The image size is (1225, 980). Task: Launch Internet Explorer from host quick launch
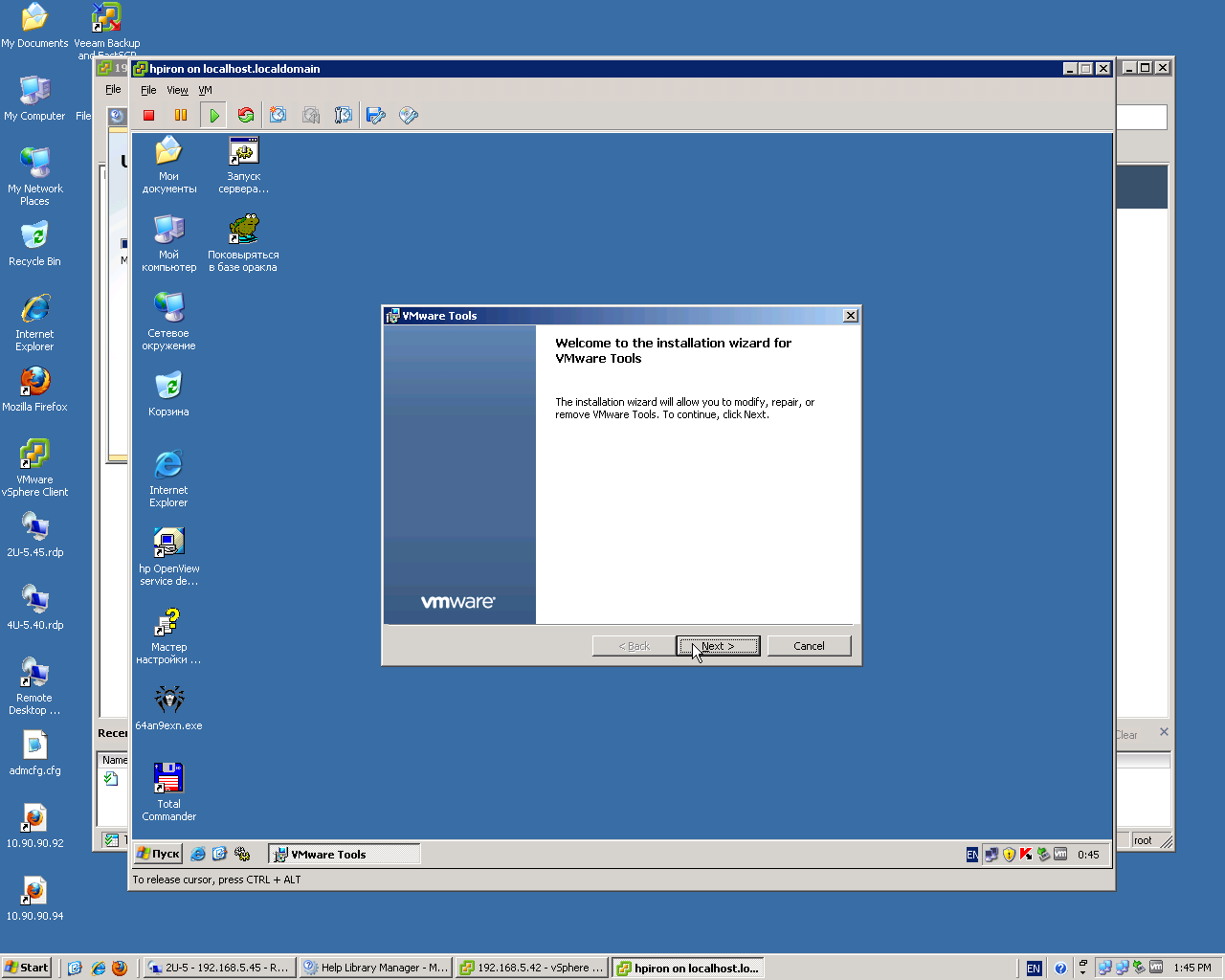pyautogui.click(x=98, y=968)
